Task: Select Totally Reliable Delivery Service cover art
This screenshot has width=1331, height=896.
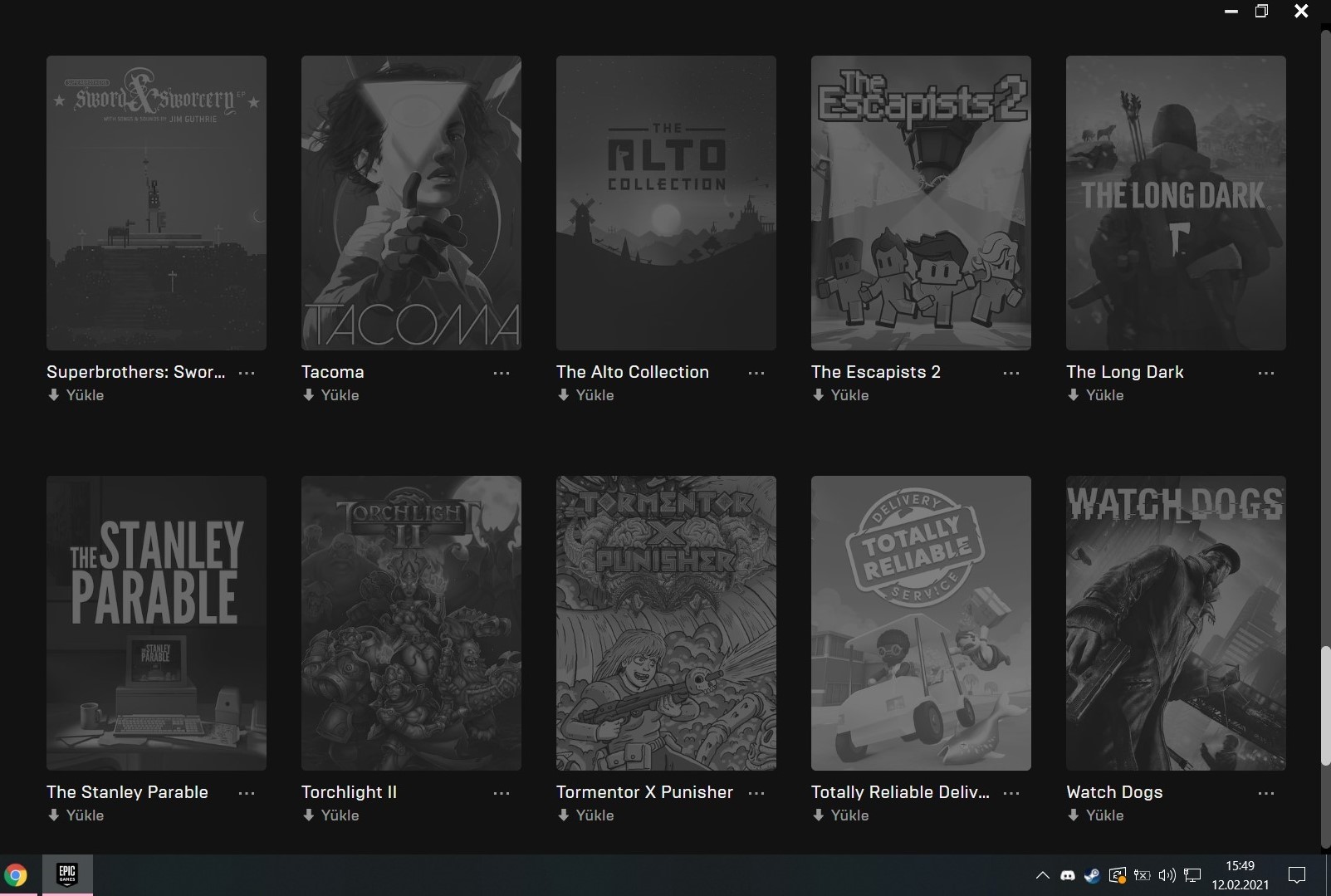Action: tap(921, 623)
